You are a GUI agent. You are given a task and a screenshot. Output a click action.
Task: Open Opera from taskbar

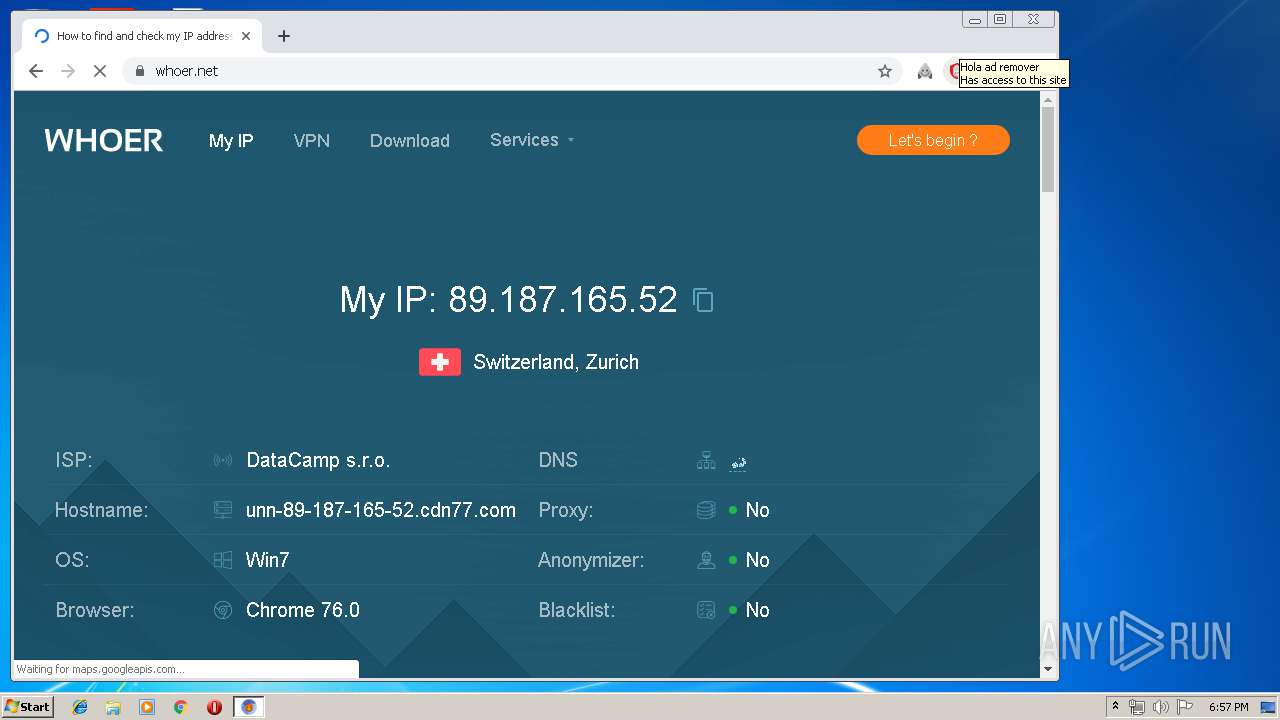(214, 707)
